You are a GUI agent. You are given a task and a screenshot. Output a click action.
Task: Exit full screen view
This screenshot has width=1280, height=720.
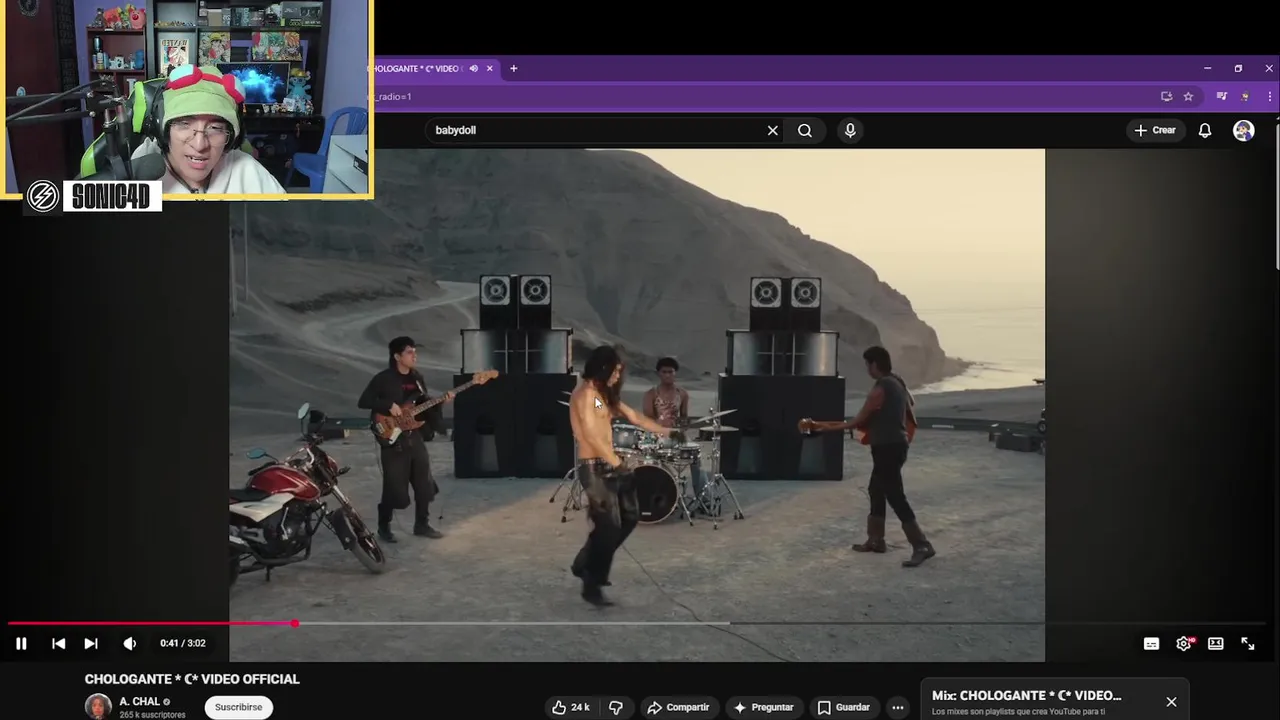(x=1248, y=644)
